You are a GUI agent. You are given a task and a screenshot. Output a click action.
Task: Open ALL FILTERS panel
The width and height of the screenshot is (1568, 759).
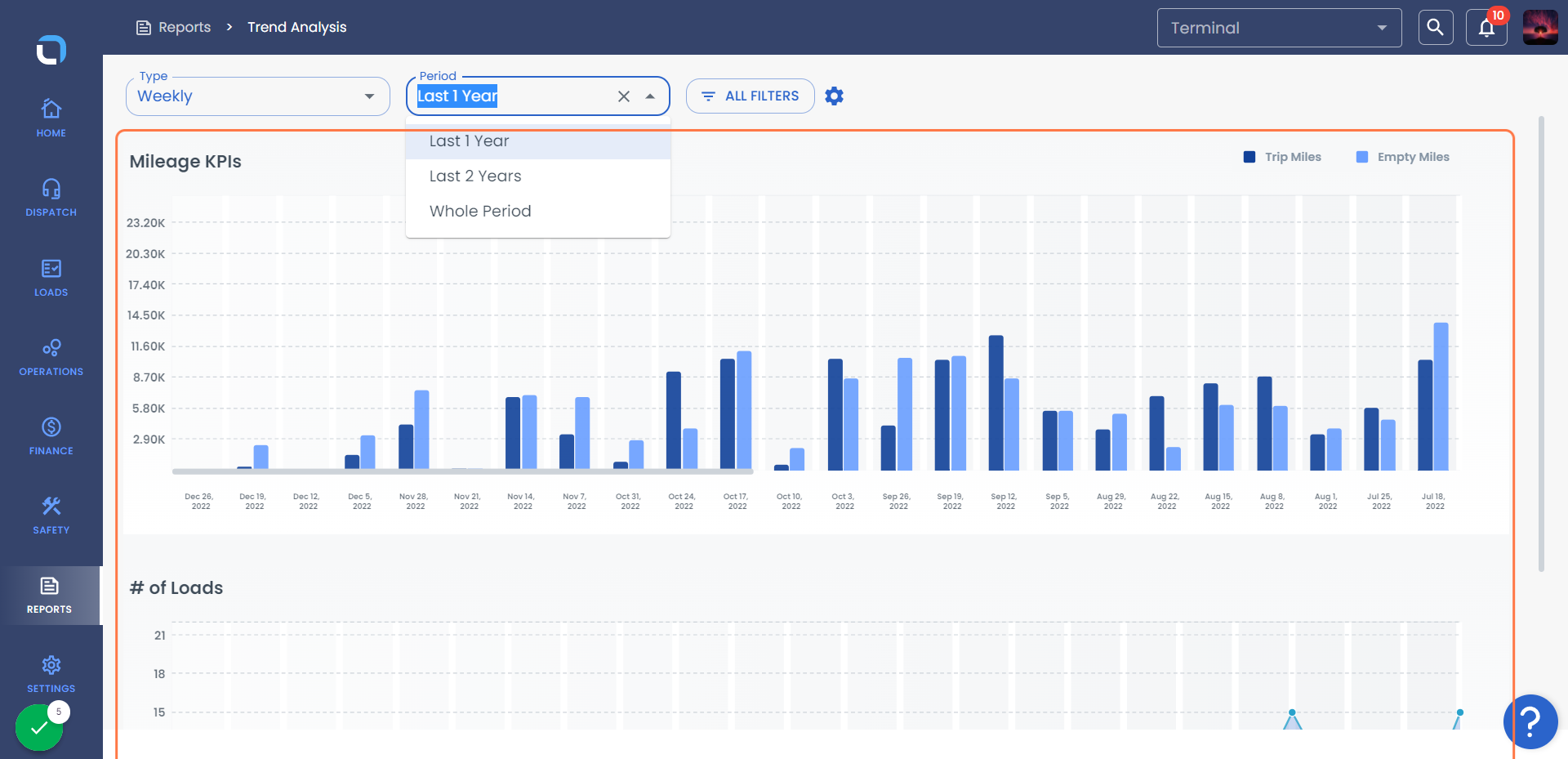pos(750,96)
